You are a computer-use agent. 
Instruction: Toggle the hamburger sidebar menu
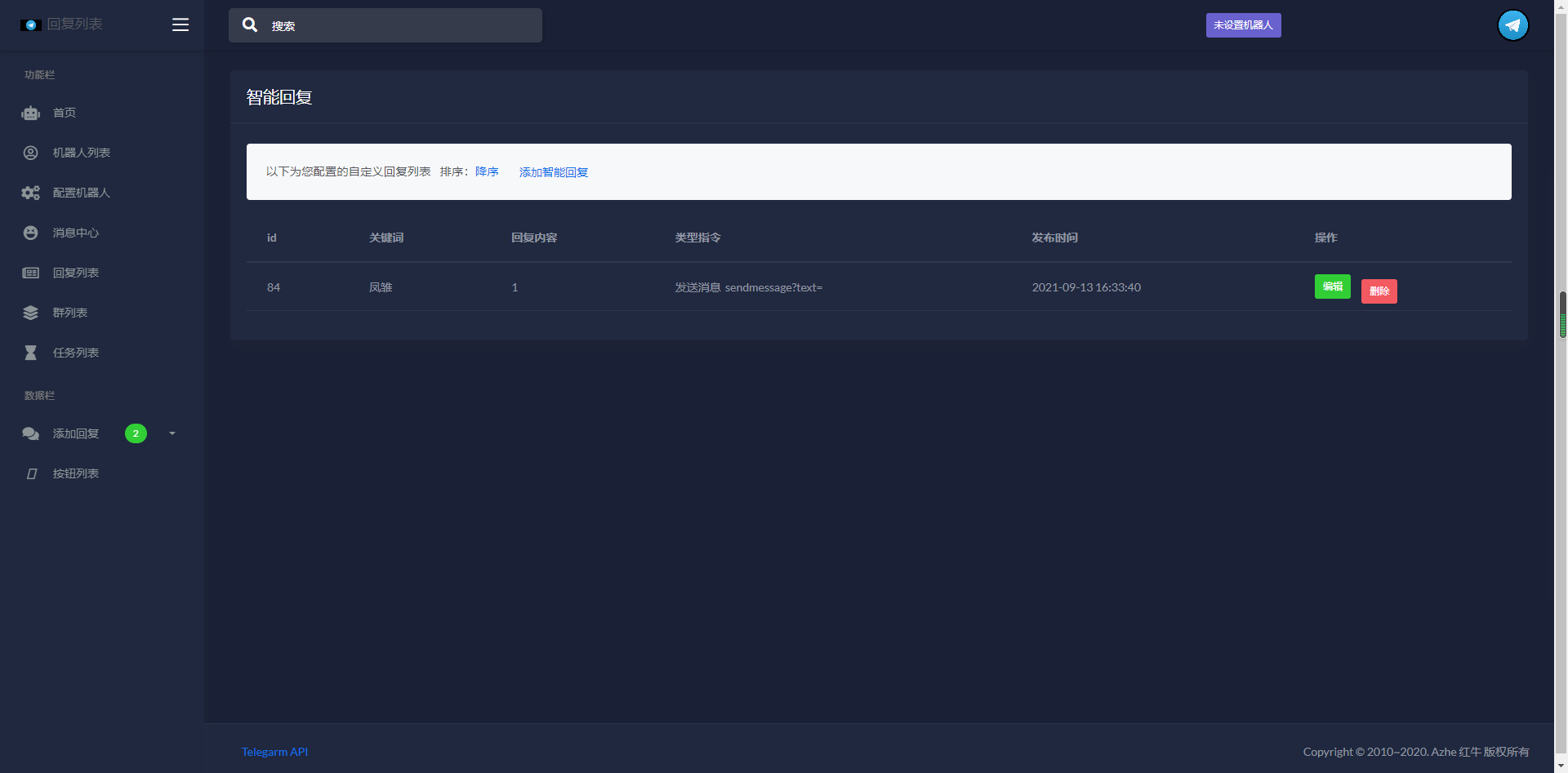(180, 24)
